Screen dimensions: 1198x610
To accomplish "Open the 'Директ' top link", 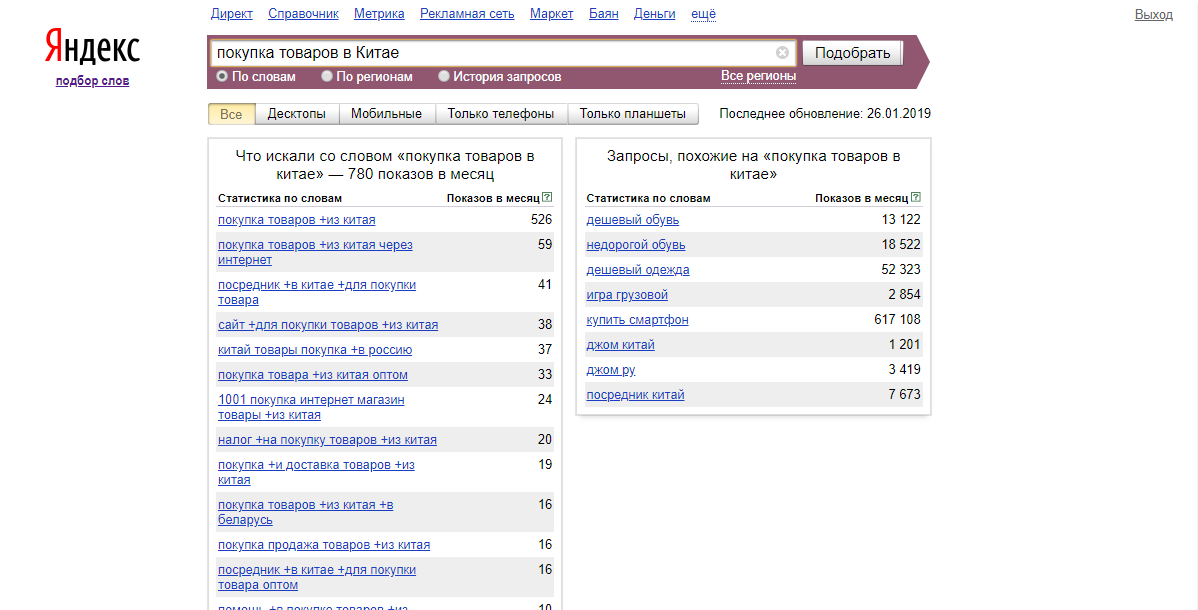I will (x=232, y=14).
